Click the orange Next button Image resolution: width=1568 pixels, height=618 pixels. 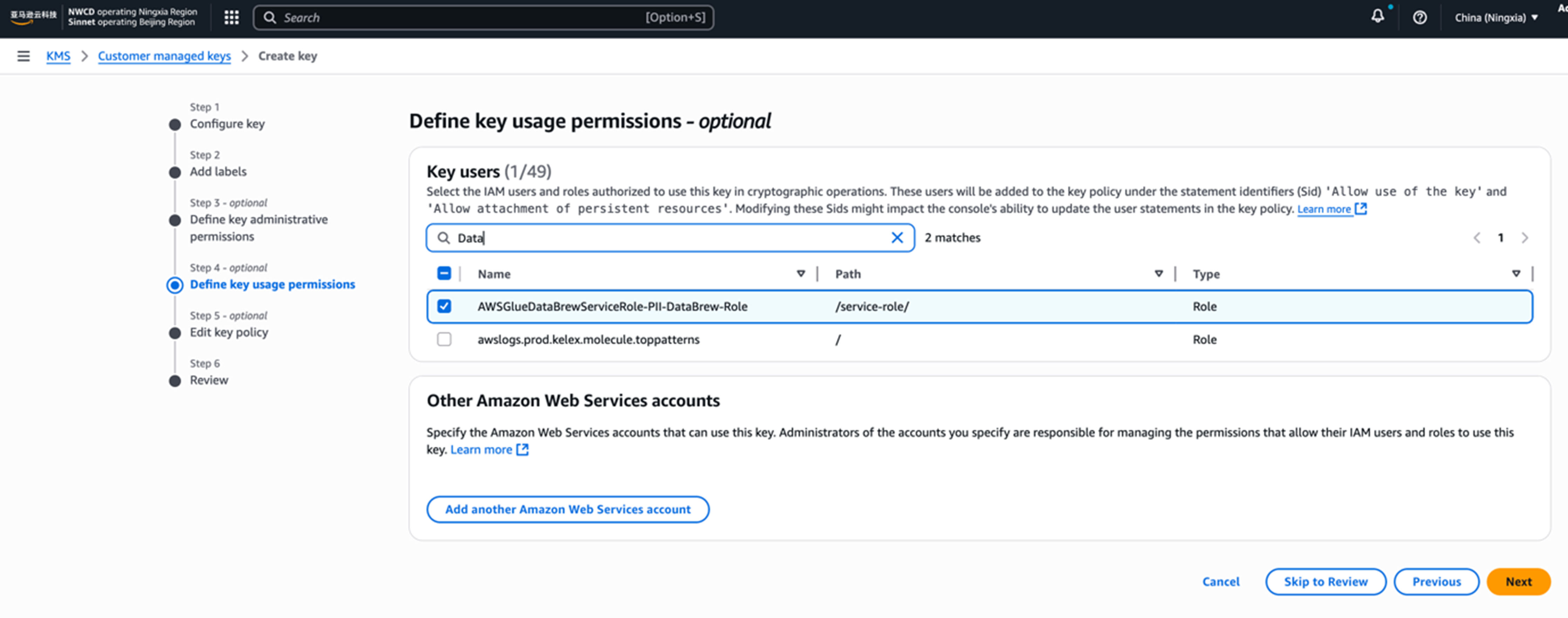coord(1518,582)
